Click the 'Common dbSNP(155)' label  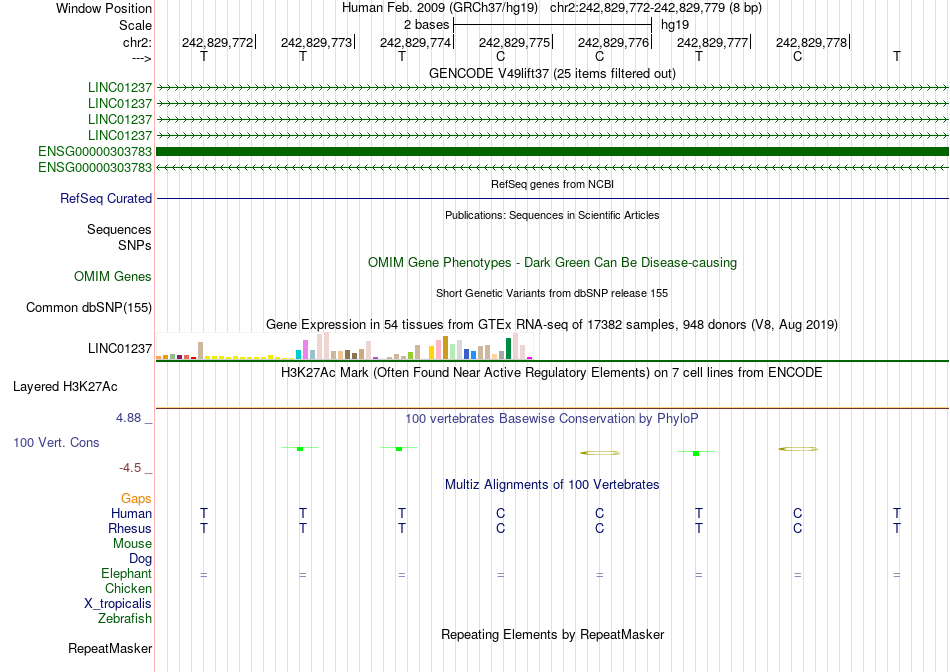[89, 307]
